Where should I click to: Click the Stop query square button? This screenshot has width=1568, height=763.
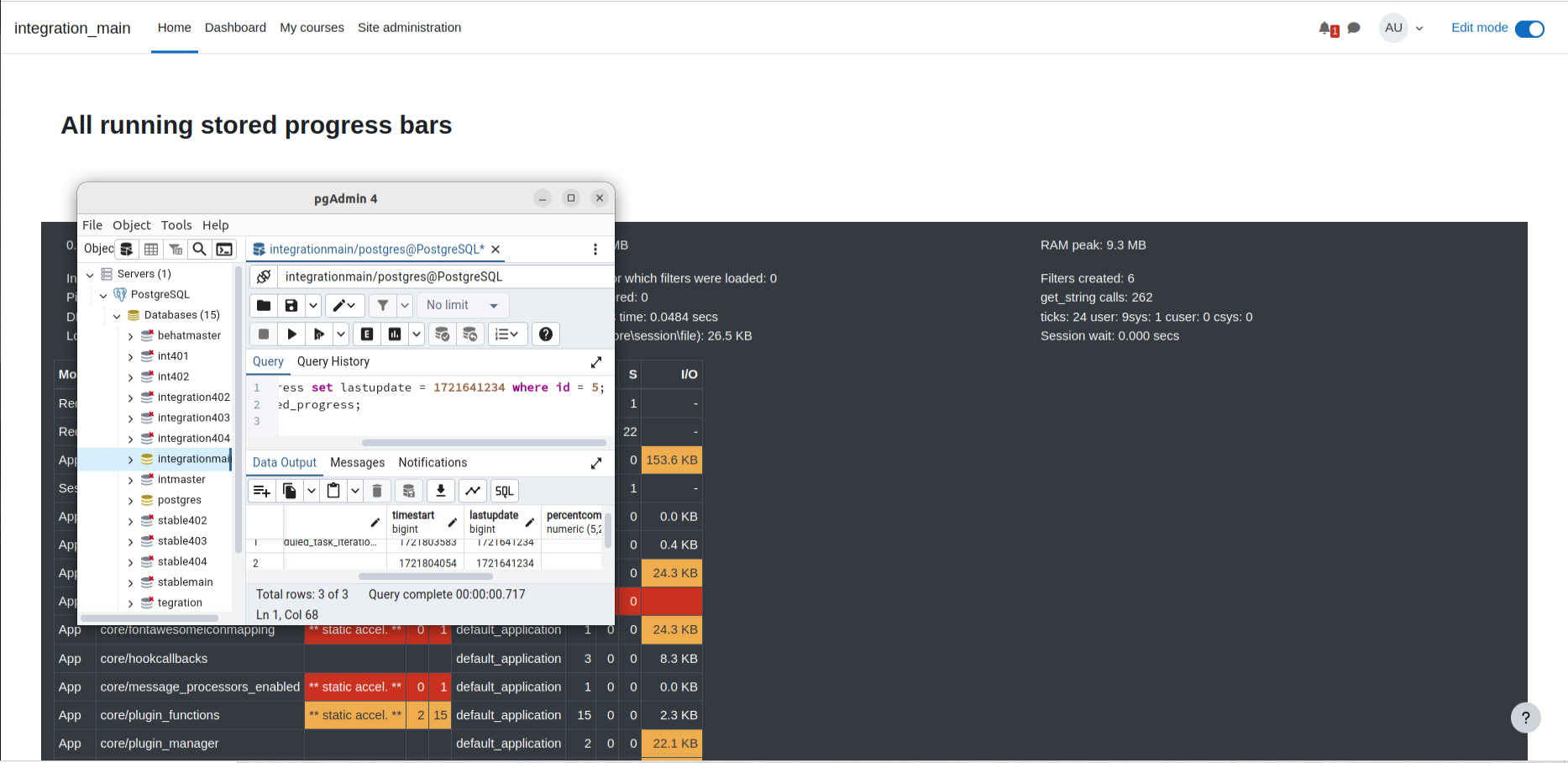(x=264, y=334)
